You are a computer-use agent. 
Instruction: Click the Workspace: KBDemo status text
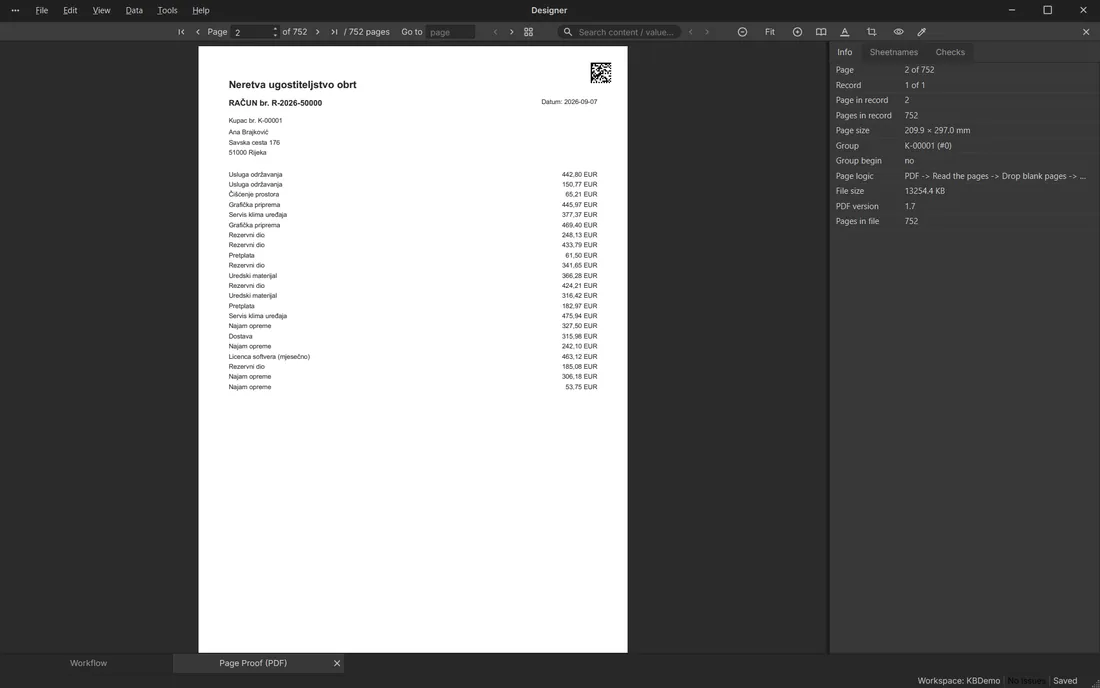pyautogui.click(x=958, y=680)
